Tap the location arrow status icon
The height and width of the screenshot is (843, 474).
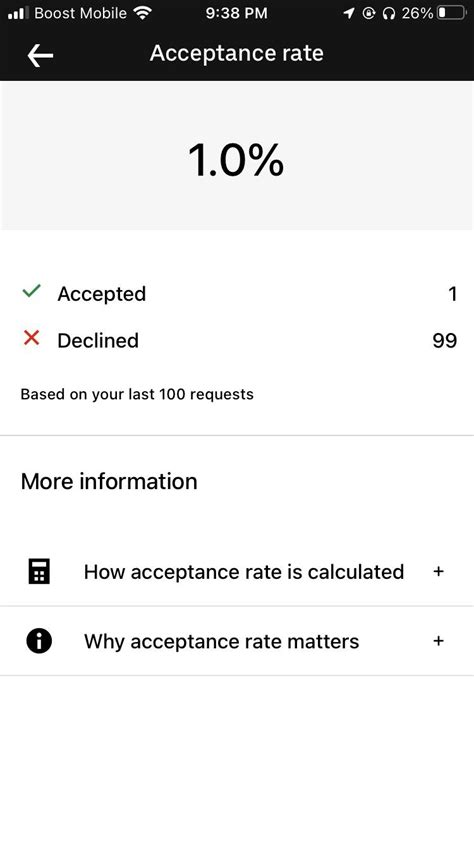[349, 13]
